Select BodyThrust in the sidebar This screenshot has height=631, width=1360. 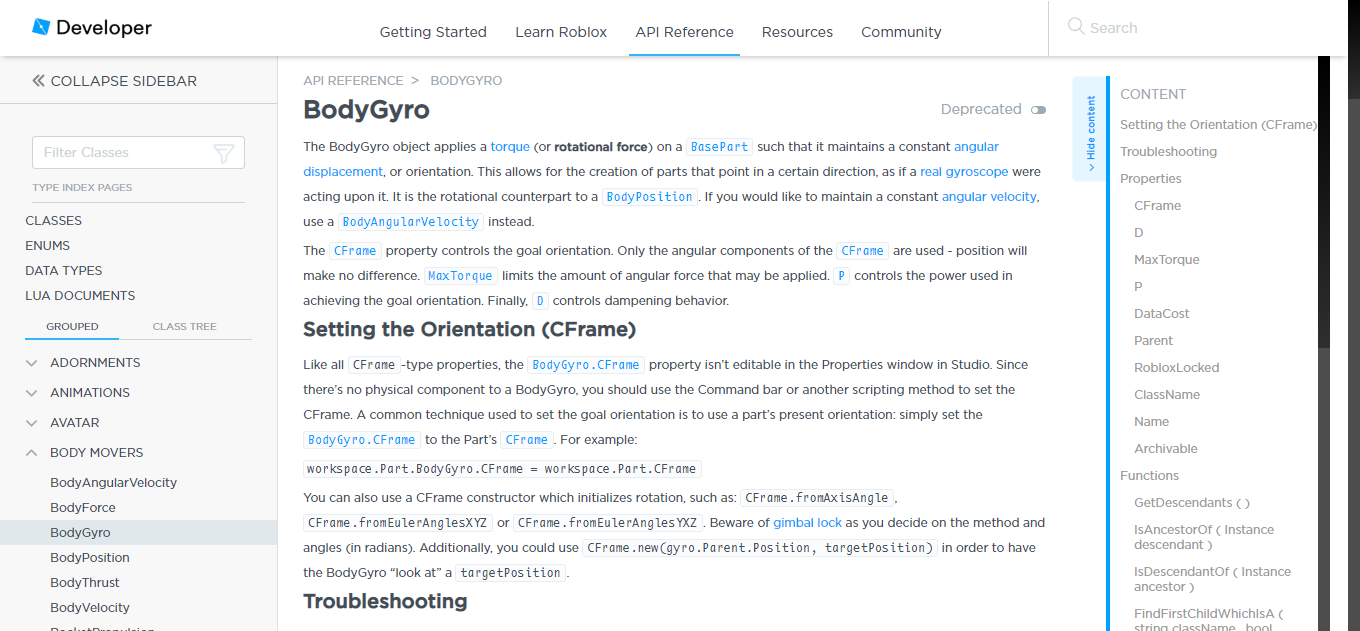point(85,583)
